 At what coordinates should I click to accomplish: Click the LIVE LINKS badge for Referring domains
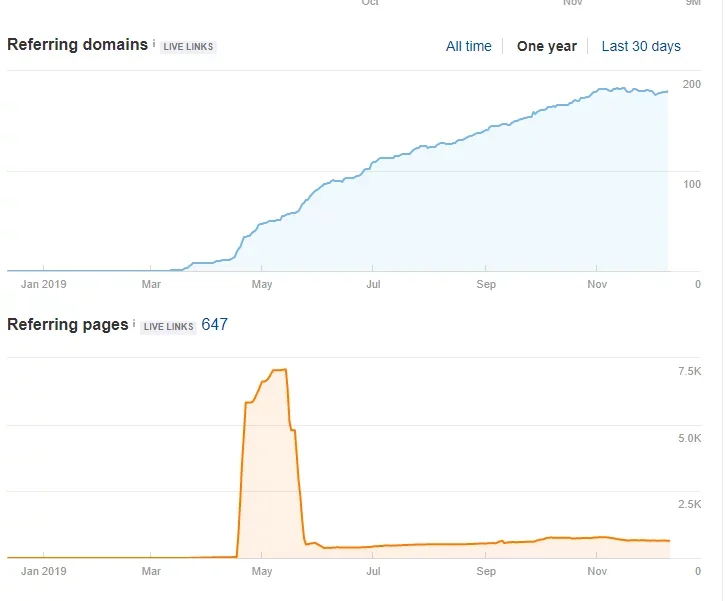coord(188,47)
